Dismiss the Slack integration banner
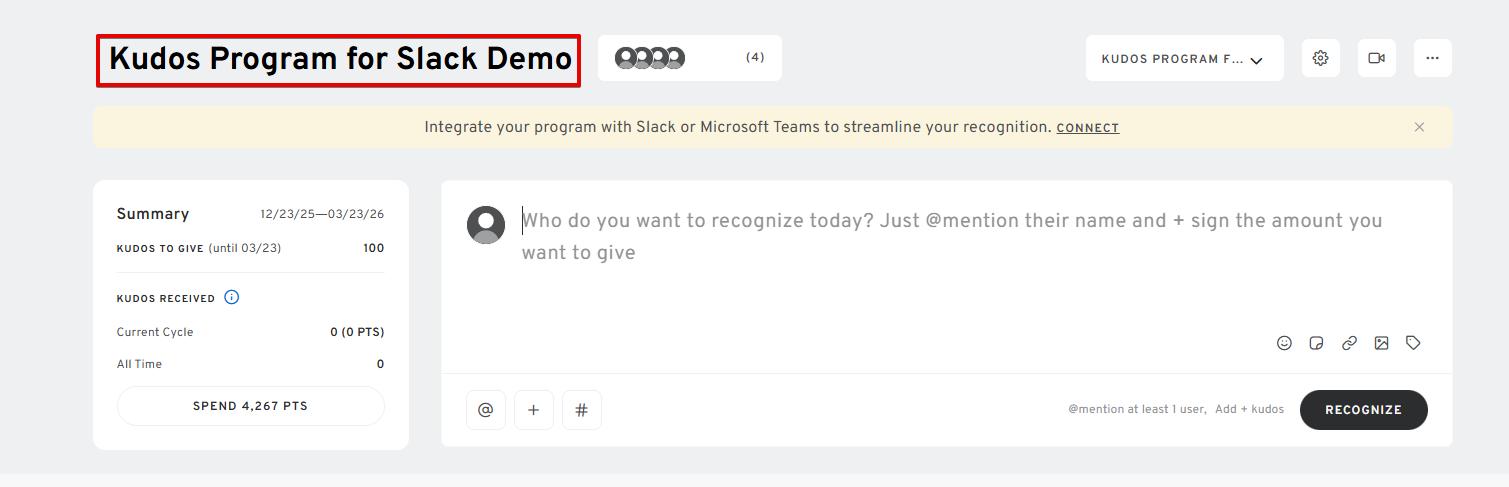This screenshot has width=1509, height=487. 1419,127
